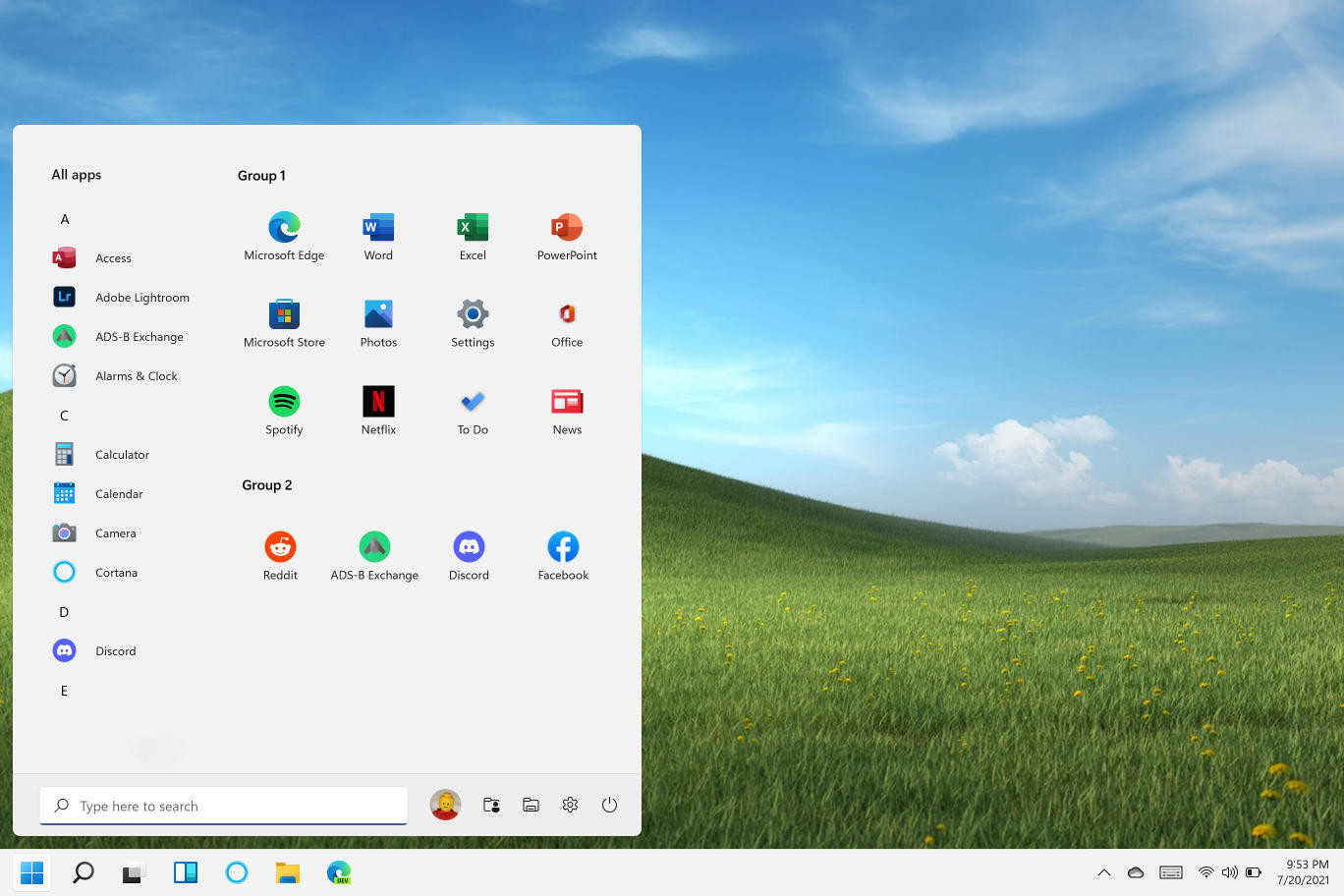Open the Power options button
This screenshot has width=1344, height=896.
pos(609,805)
